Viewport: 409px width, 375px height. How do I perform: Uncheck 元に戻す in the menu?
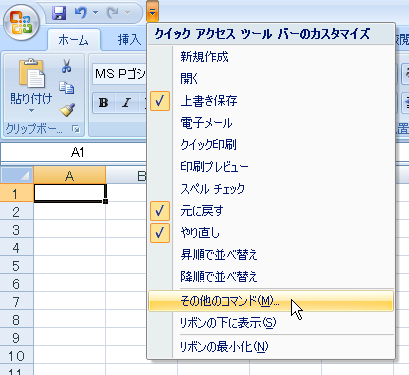[x=271, y=211]
